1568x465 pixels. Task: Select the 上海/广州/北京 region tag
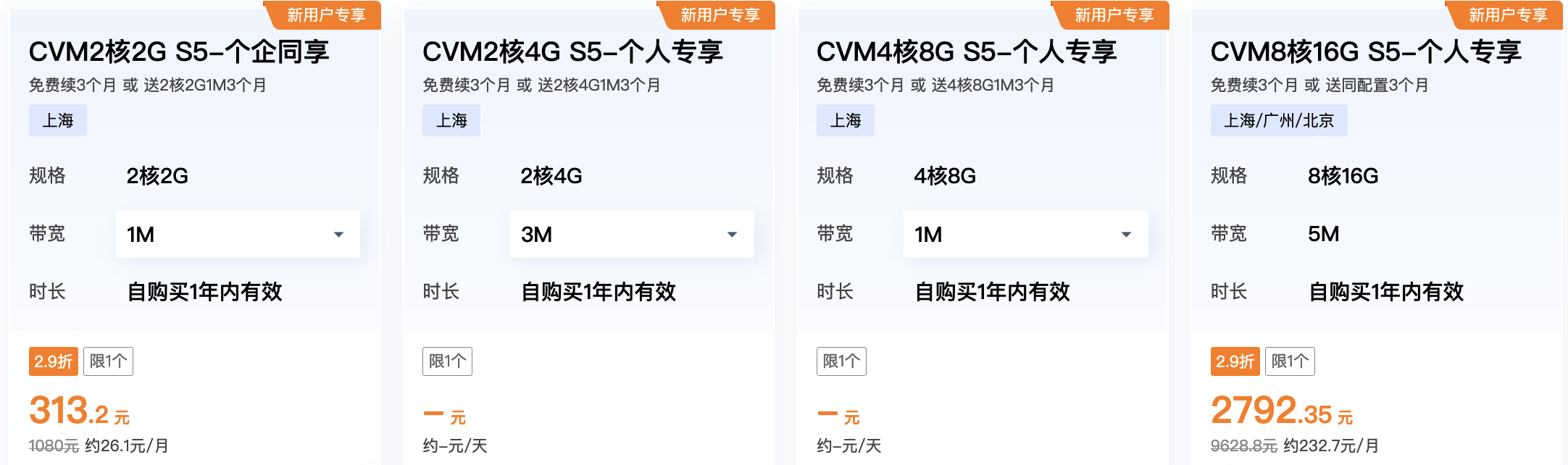point(1279,120)
